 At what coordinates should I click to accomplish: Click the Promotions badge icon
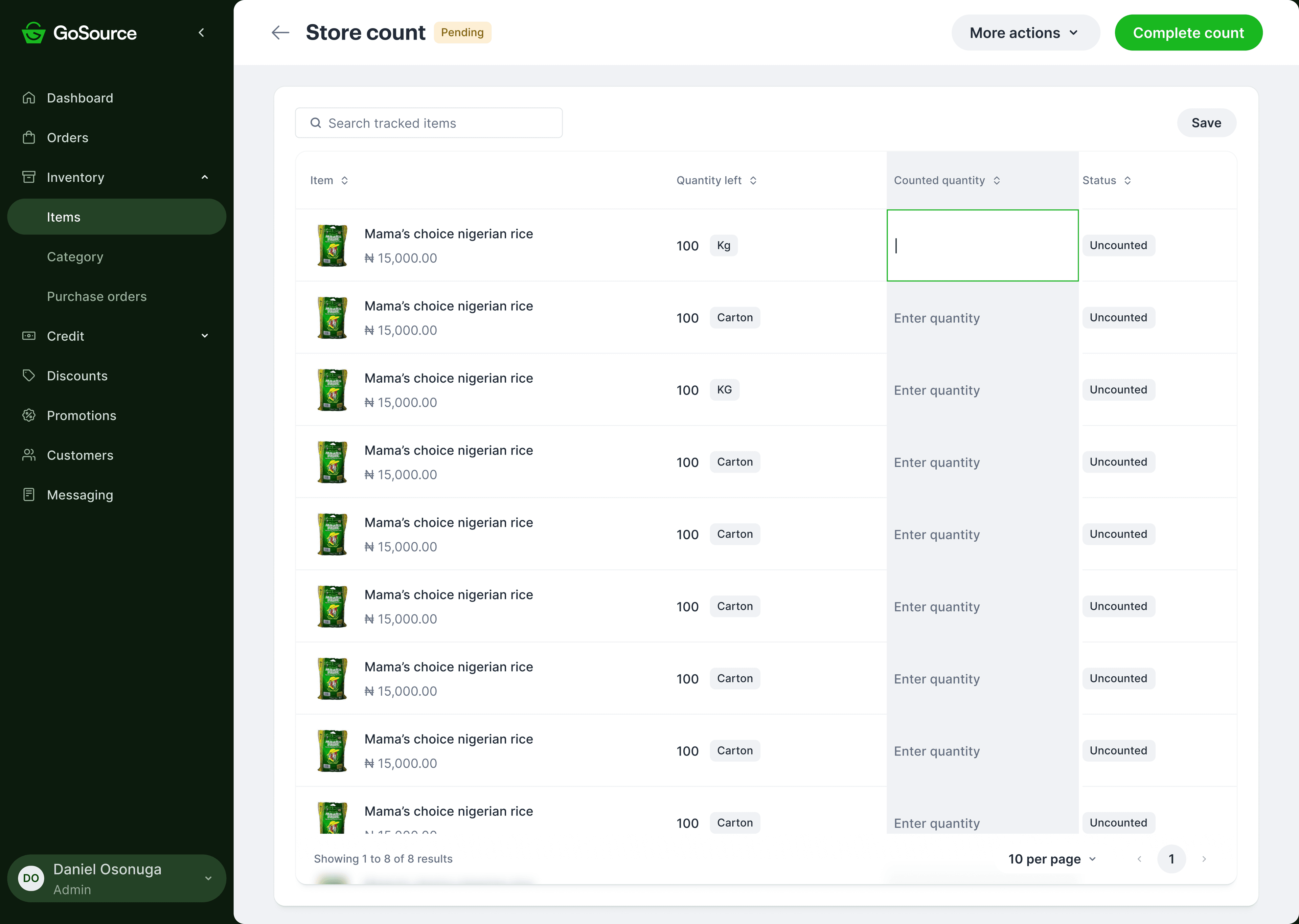pos(29,415)
